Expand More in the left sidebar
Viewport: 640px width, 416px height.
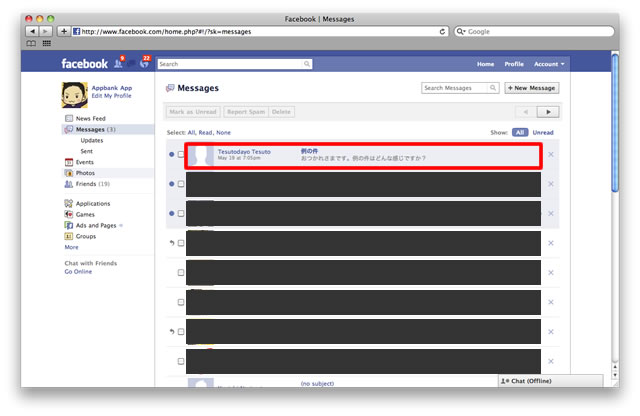71,247
